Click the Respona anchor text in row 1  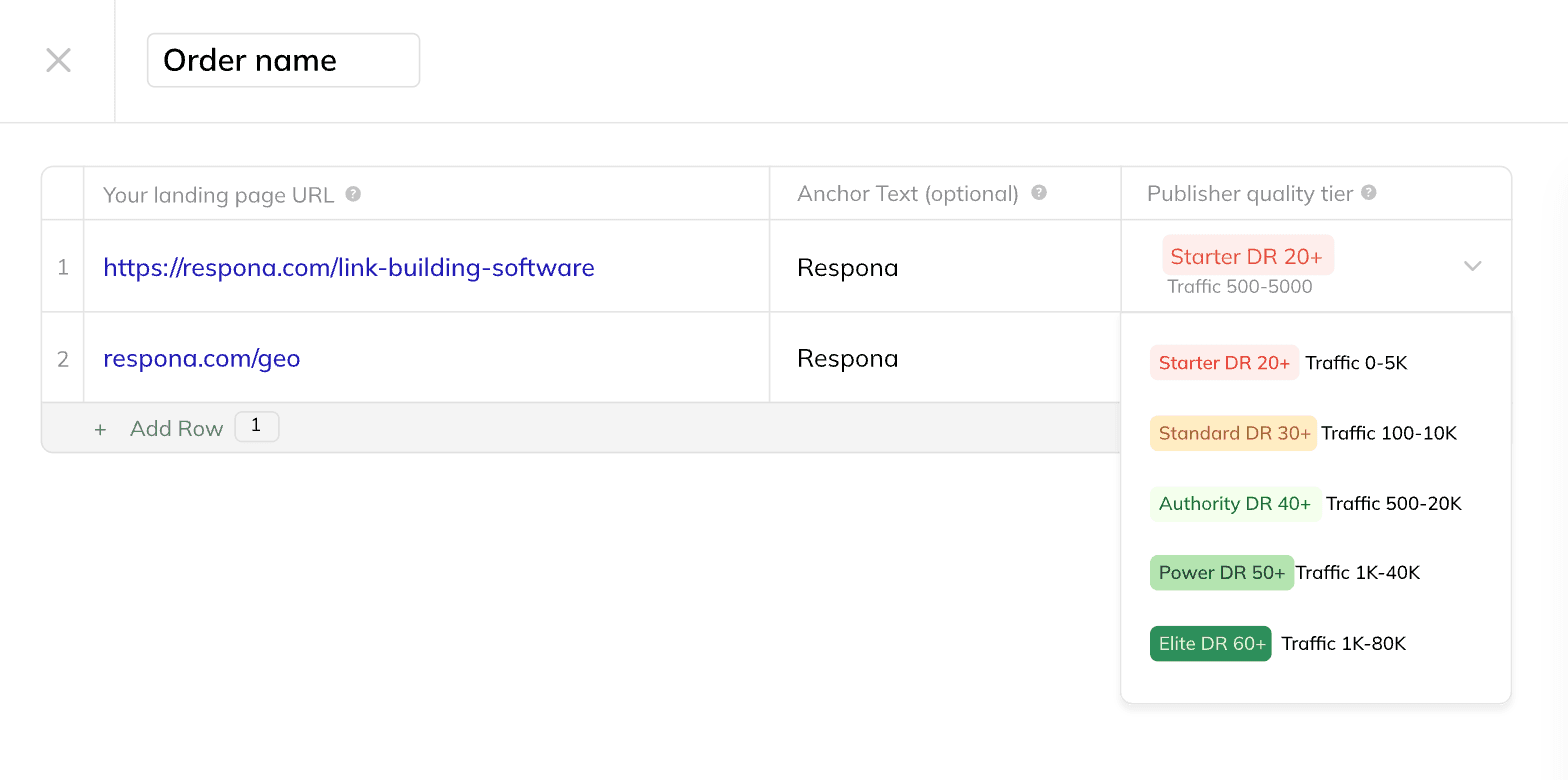tap(848, 267)
